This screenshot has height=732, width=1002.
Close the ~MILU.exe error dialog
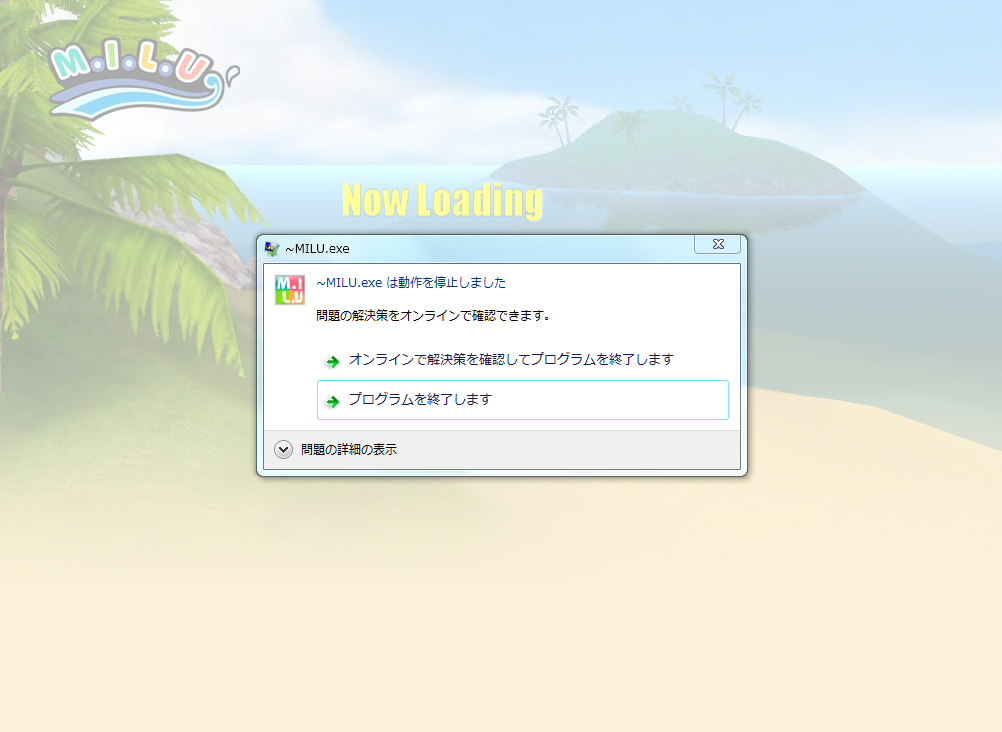[x=718, y=244]
